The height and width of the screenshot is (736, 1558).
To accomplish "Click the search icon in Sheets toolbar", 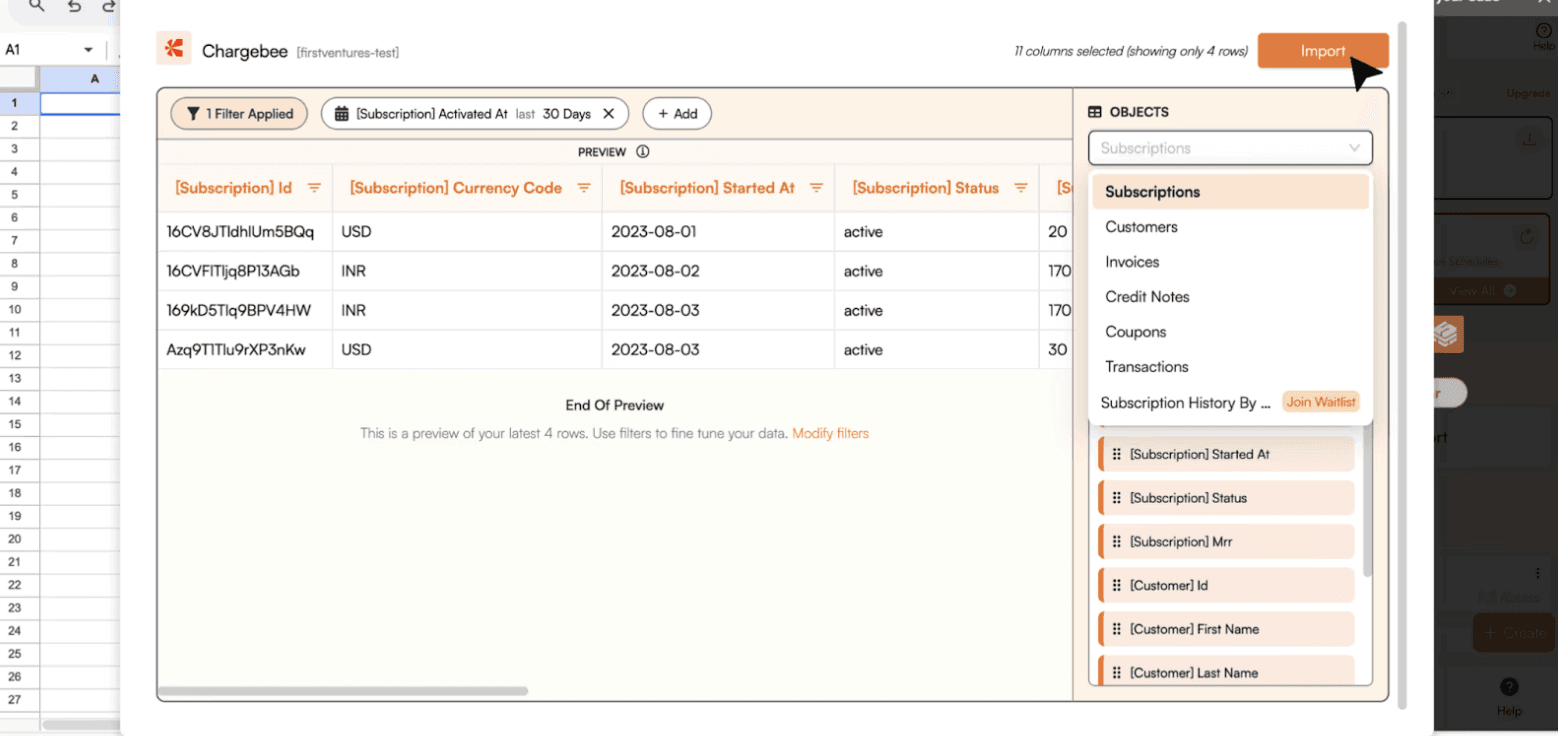I will click(x=37, y=6).
